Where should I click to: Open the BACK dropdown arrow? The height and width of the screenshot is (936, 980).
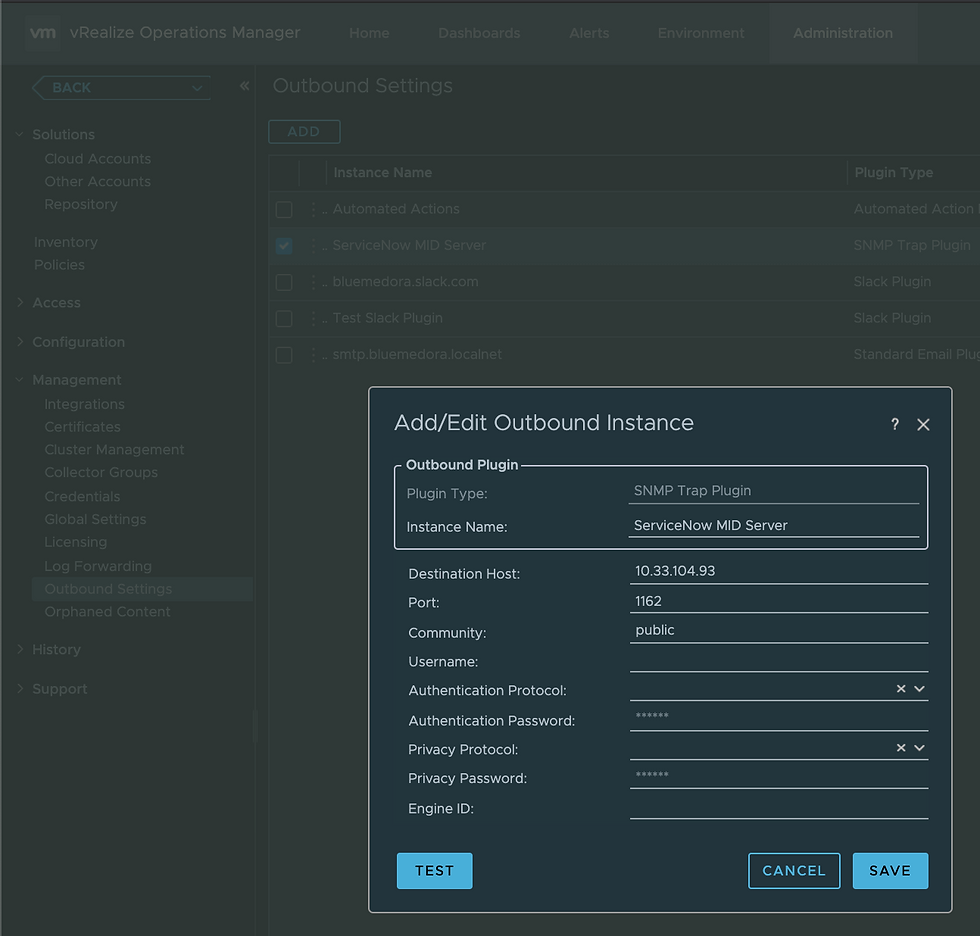pos(197,88)
